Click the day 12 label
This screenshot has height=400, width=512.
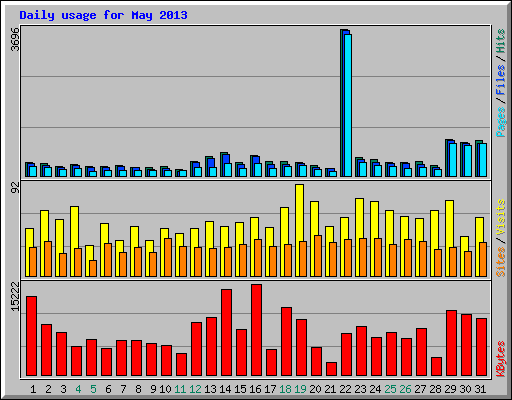coord(195,389)
